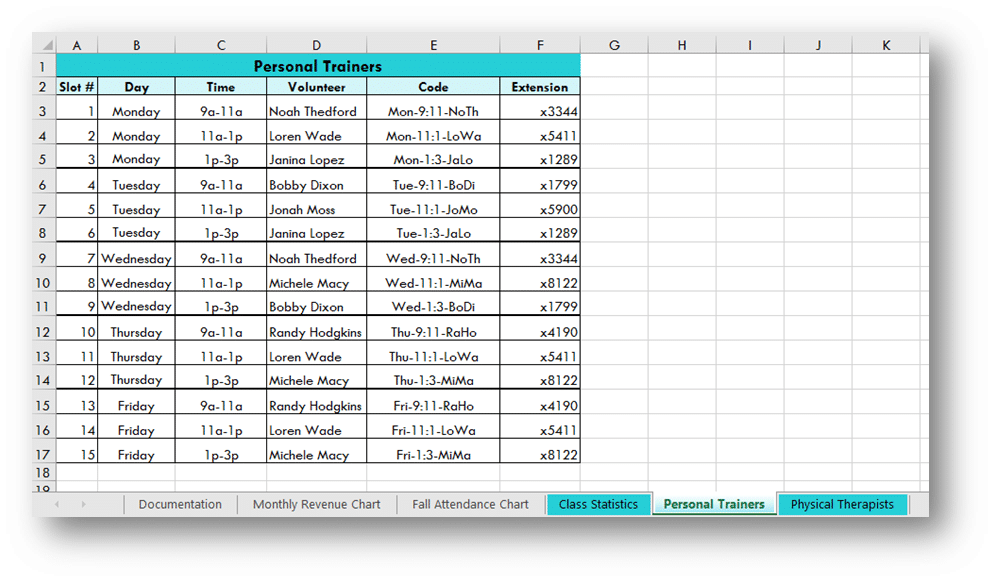Go to next sheet with right arrow
This screenshot has width=994, height=582.
coord(83,505)
